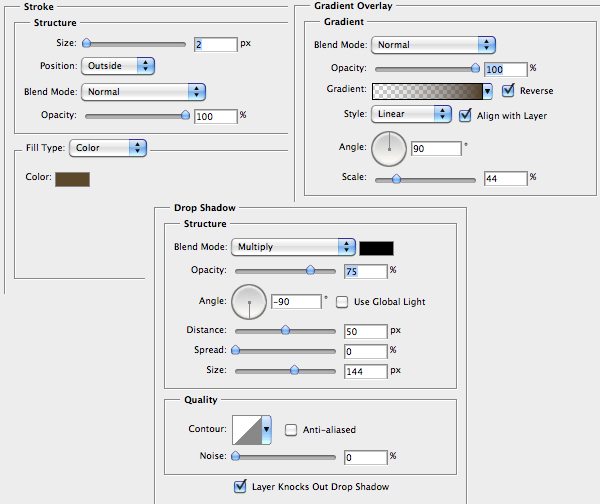
Task: Click the Drop Shadow Distance slider handle
Action: pyautogui.click(x=285, y=330)
